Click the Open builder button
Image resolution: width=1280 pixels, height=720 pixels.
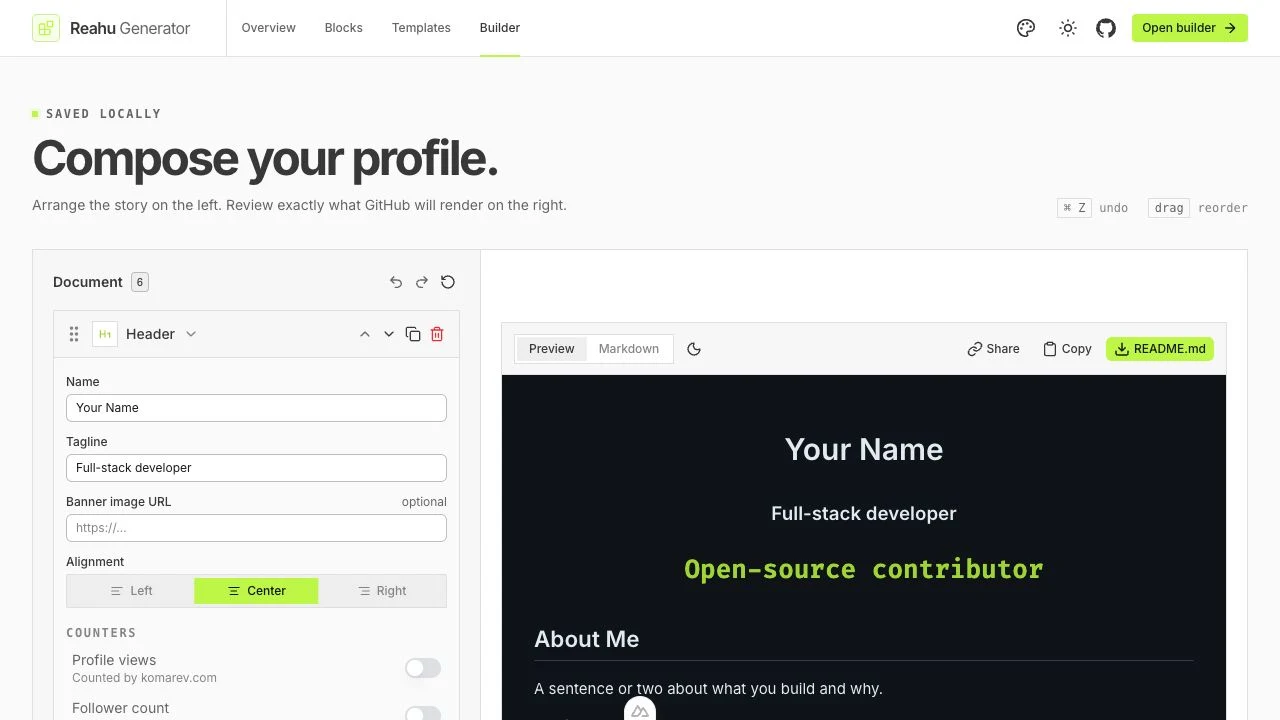(x=1190, y=28)
